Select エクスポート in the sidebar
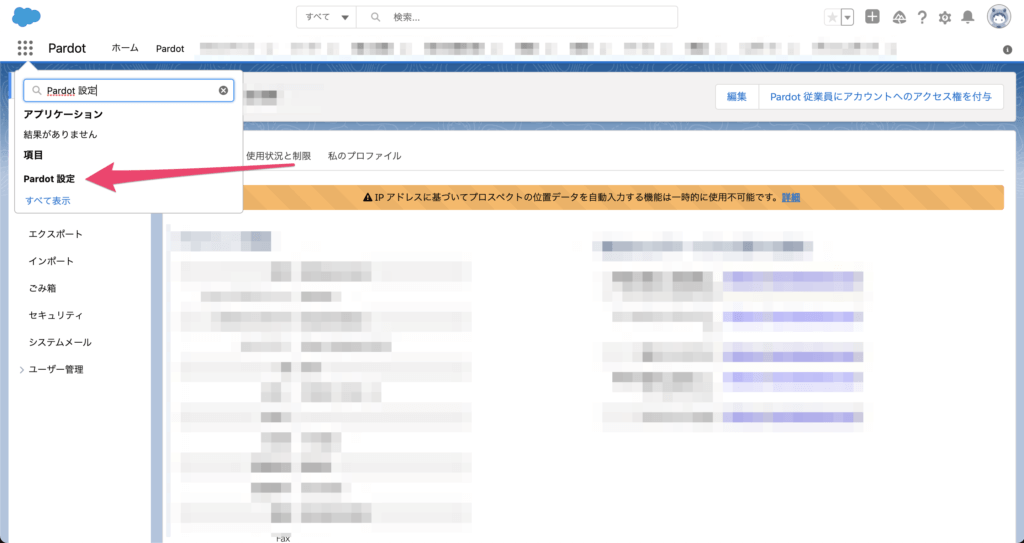 pos(56,234)
